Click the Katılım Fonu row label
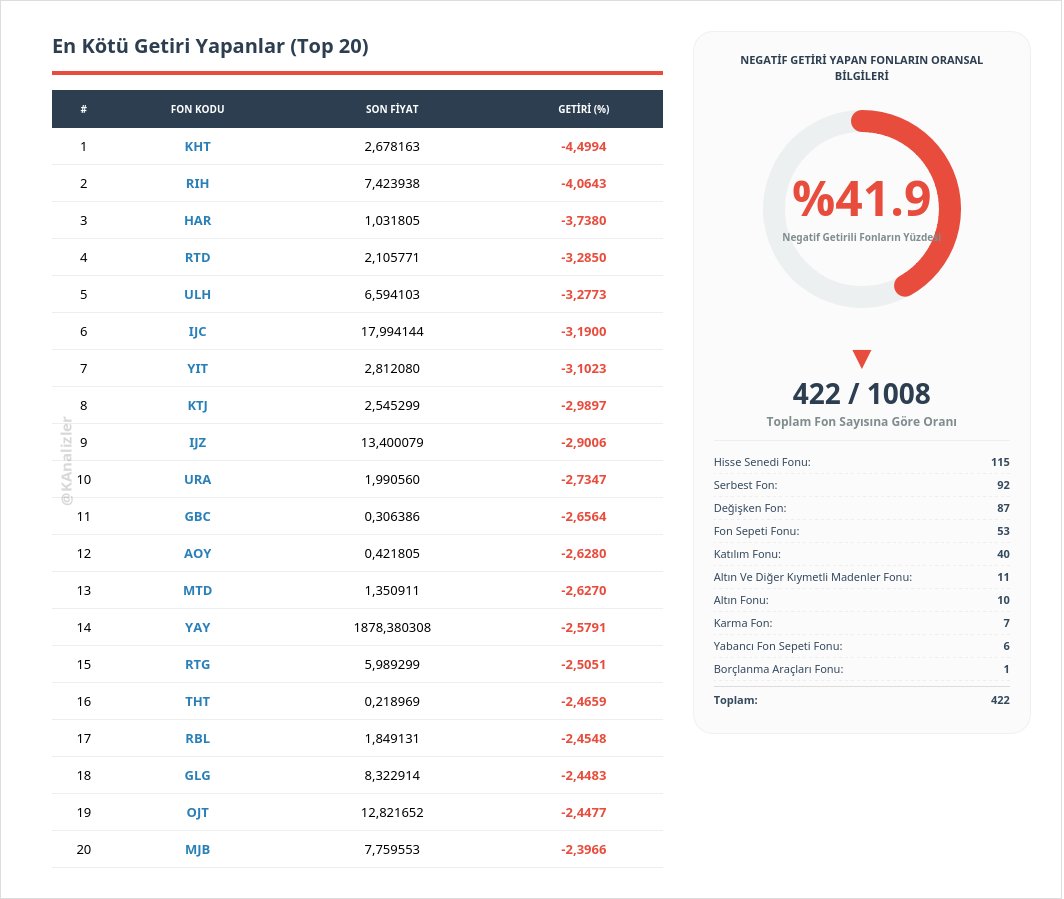Viewport: 1064px width, 899px height. [747, 554]
